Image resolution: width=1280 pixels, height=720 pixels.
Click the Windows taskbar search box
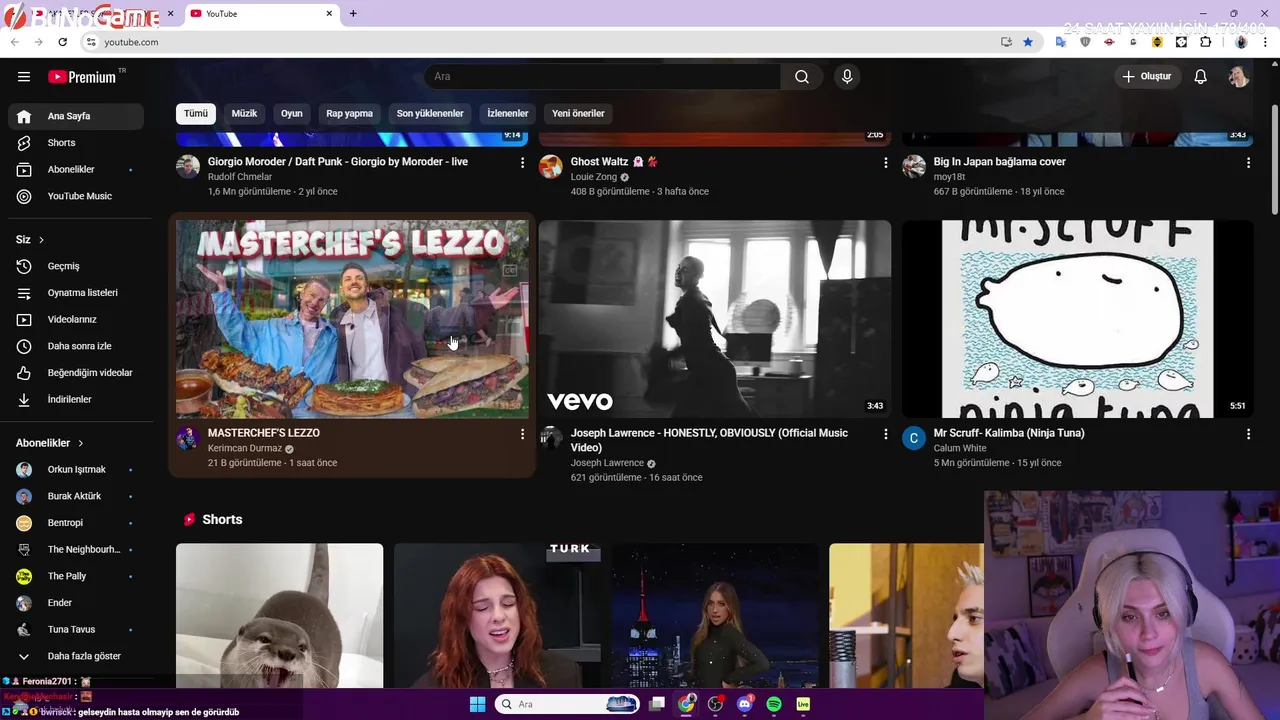(x=568, y=704)
